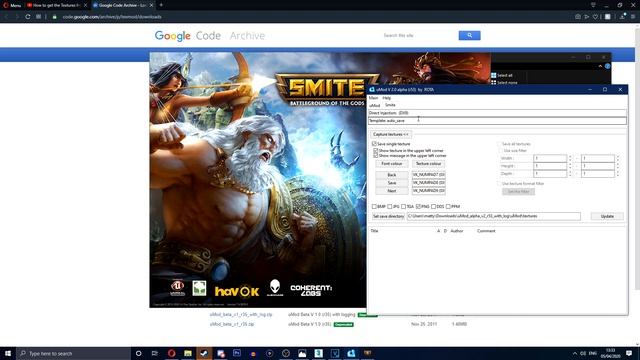Toggle the BMP format checkbox

tap(374, 207)
